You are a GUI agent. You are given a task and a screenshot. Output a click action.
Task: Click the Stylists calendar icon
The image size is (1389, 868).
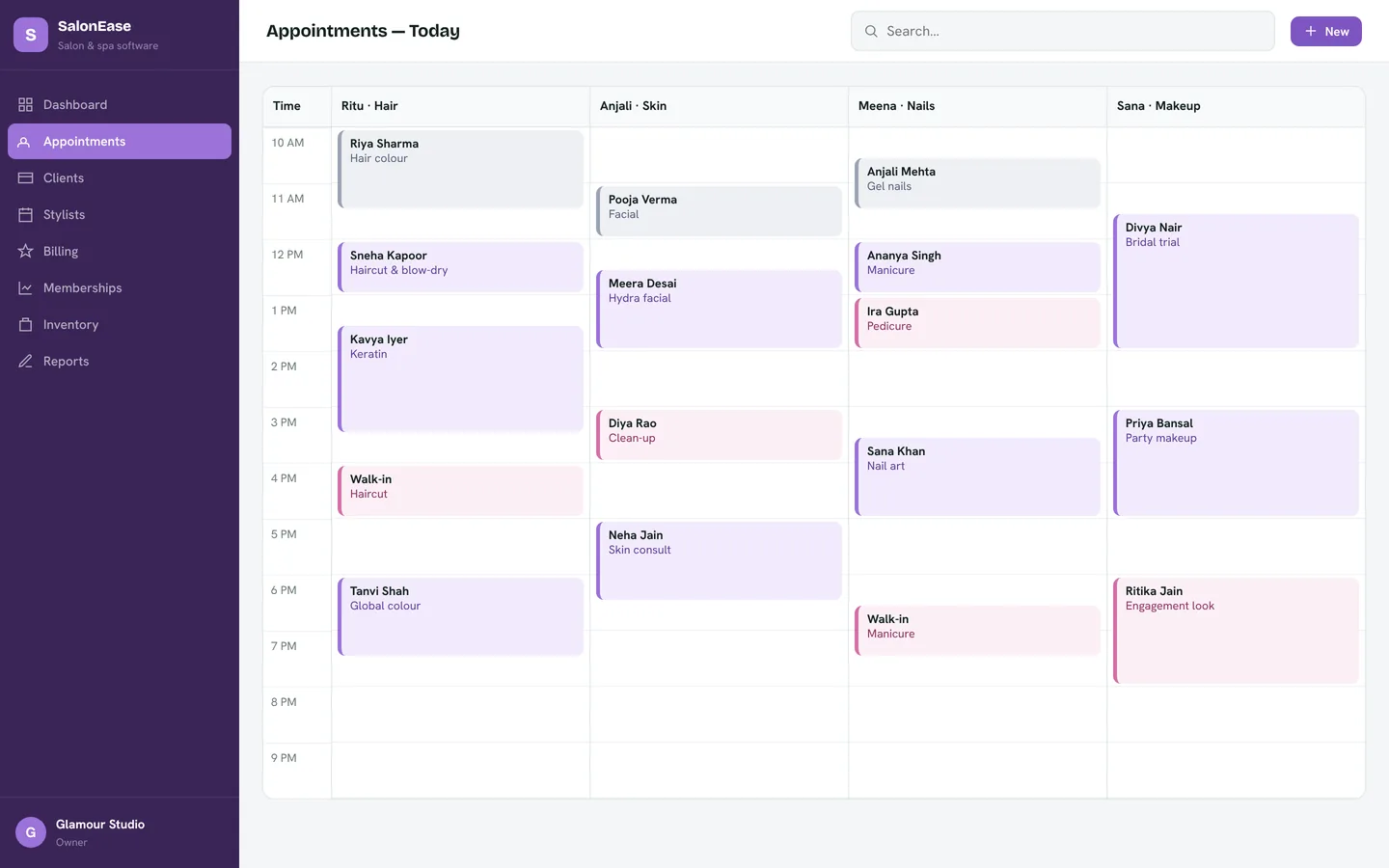click(25, 215)
